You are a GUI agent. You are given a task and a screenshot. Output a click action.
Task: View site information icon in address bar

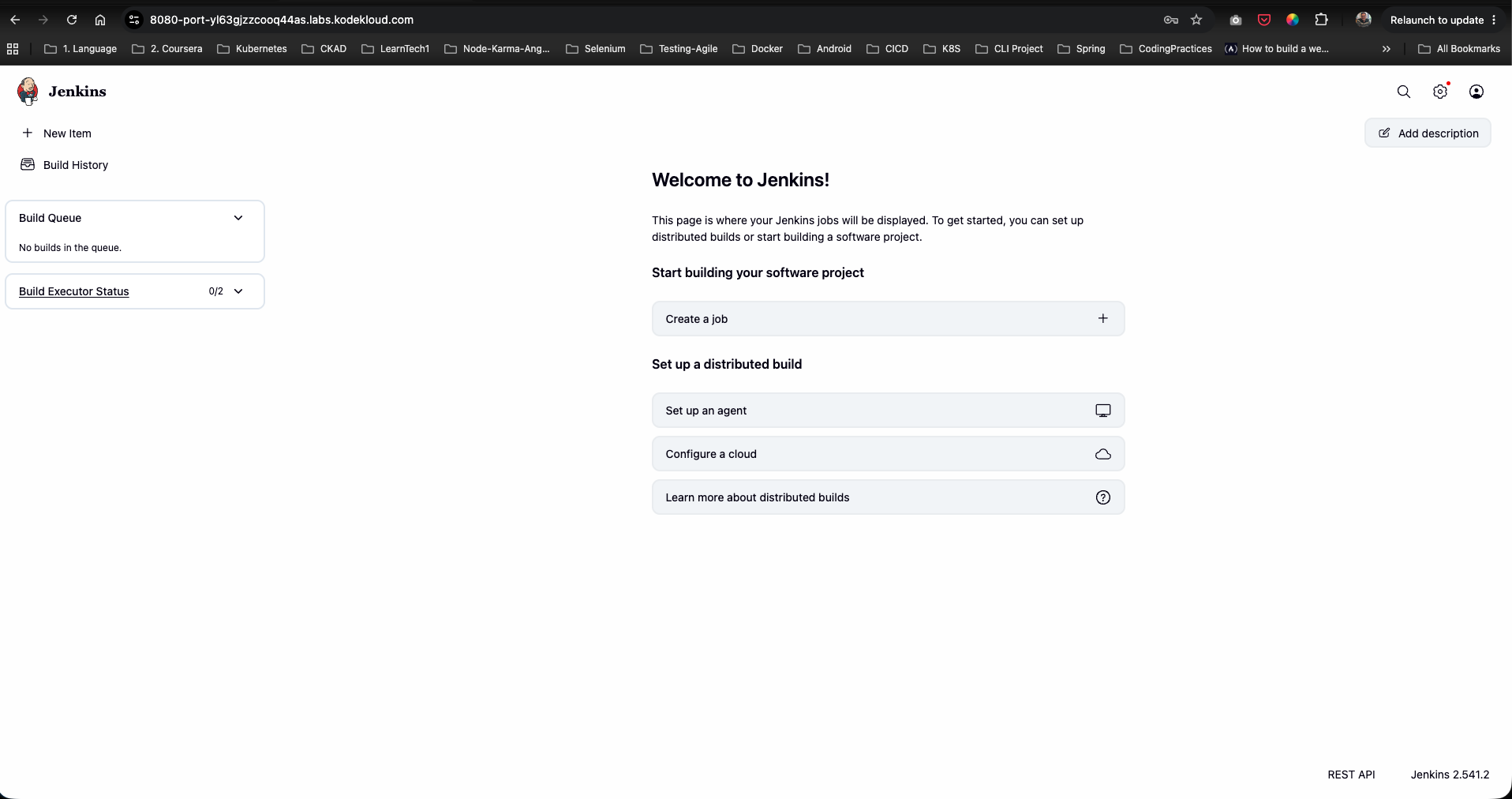(x=134, y=20)
